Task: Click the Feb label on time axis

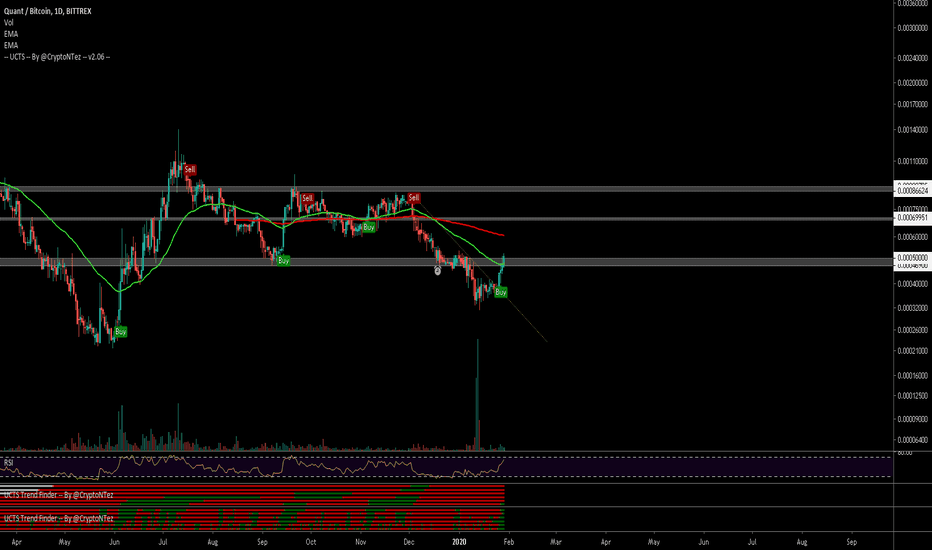Action: [509, 542]
